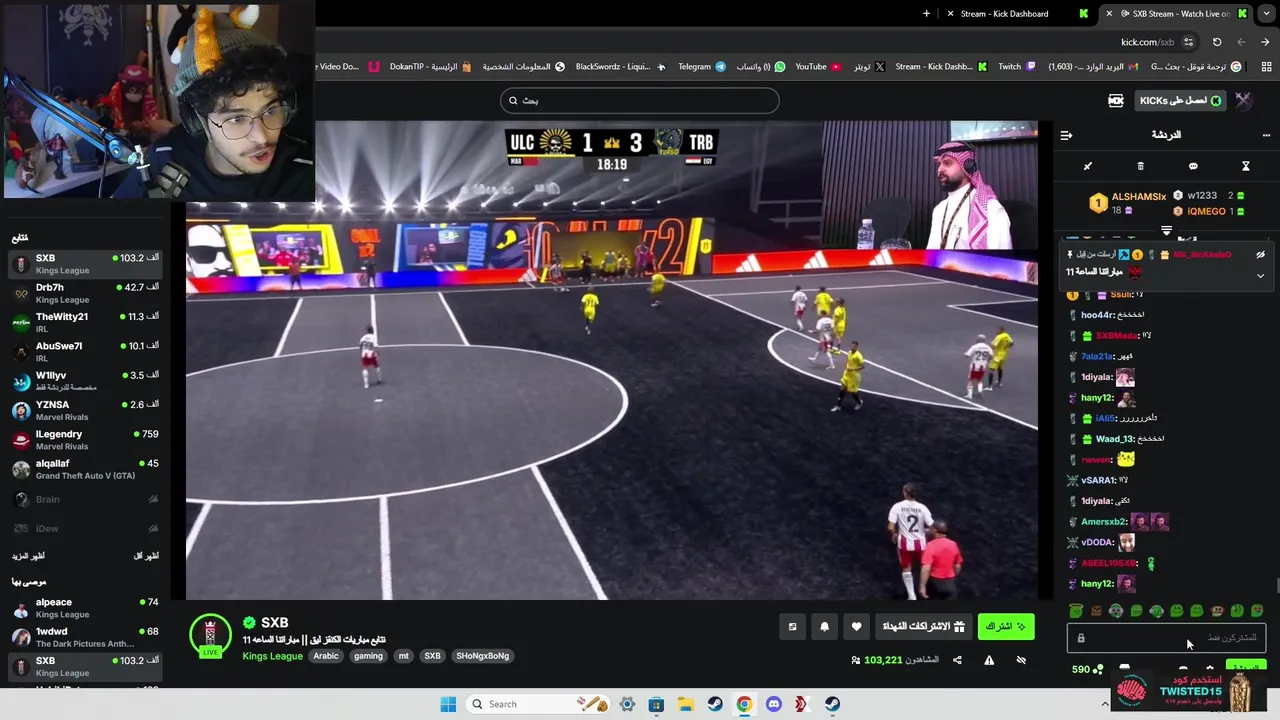This screenshot has width=1280, height=720.
Task: Toggle notifications bell for SXB
Action: (x=824, y=627)
